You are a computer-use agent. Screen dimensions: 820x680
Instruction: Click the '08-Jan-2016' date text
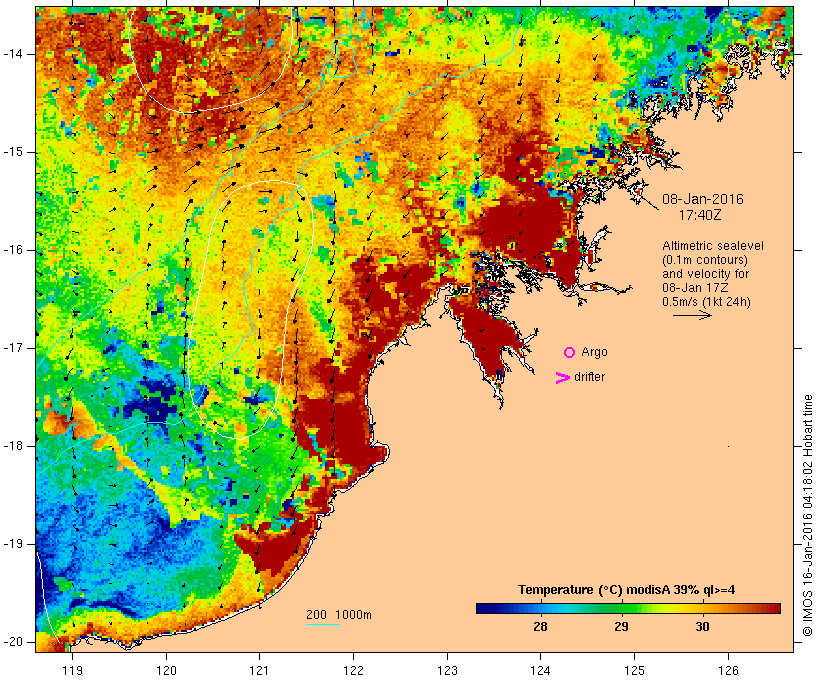click(703, 199)
